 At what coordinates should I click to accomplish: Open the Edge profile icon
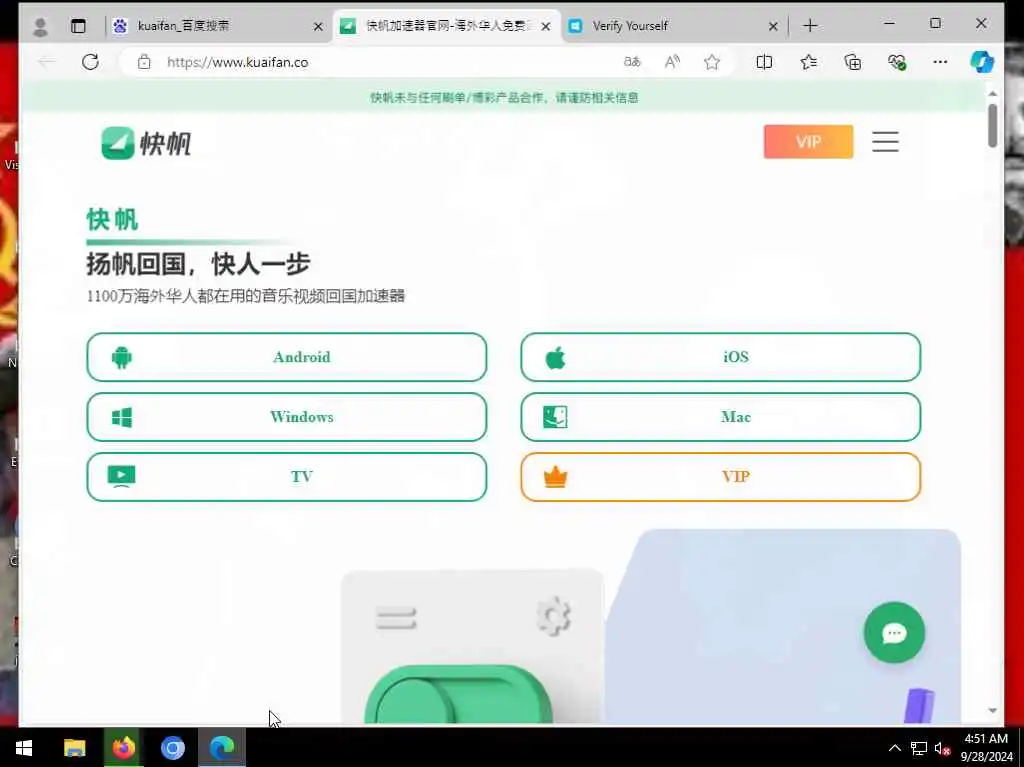point(40,26)
